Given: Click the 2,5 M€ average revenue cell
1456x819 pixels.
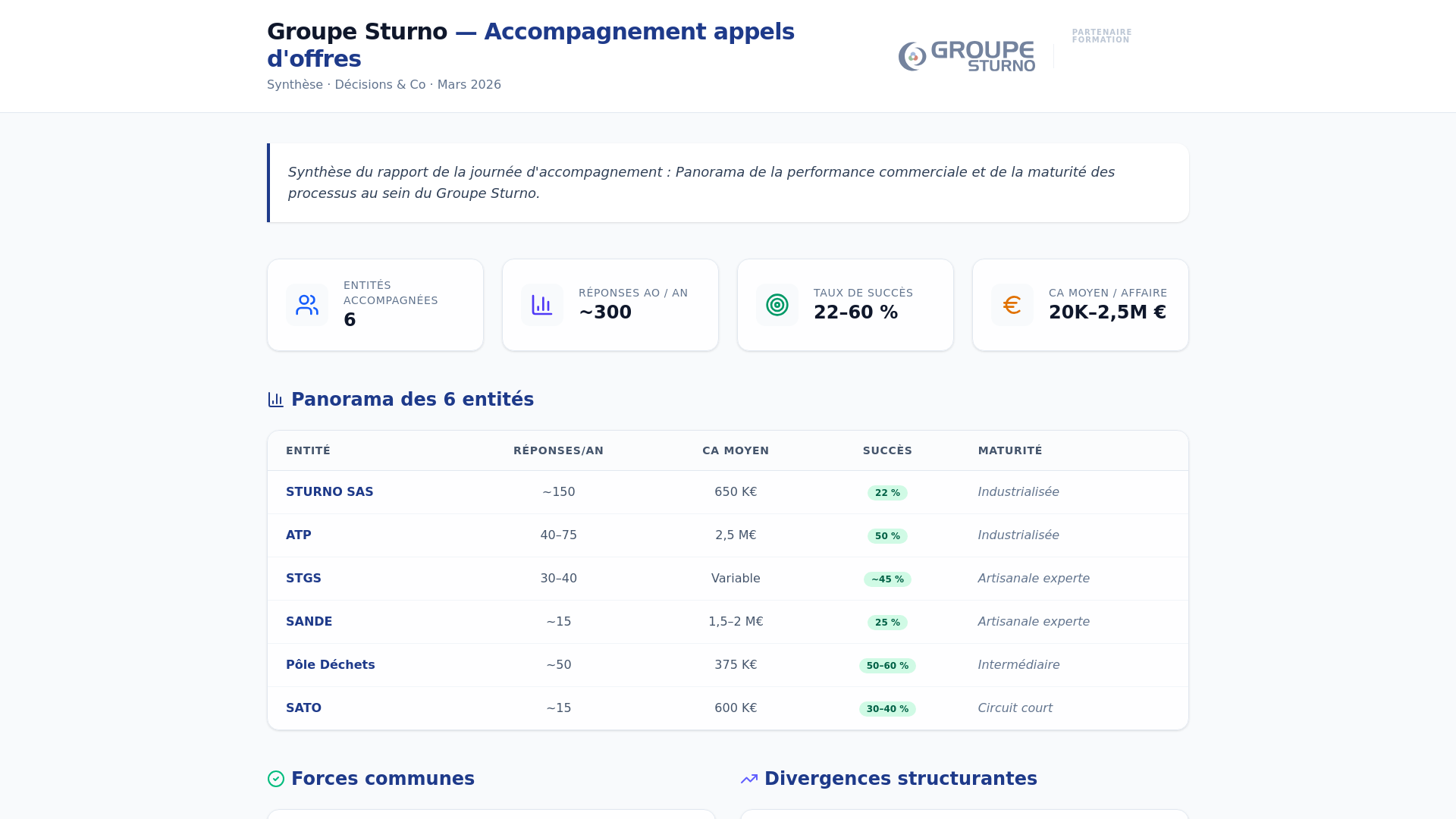Looking at the screenshot, I should (x=736, y=535).
